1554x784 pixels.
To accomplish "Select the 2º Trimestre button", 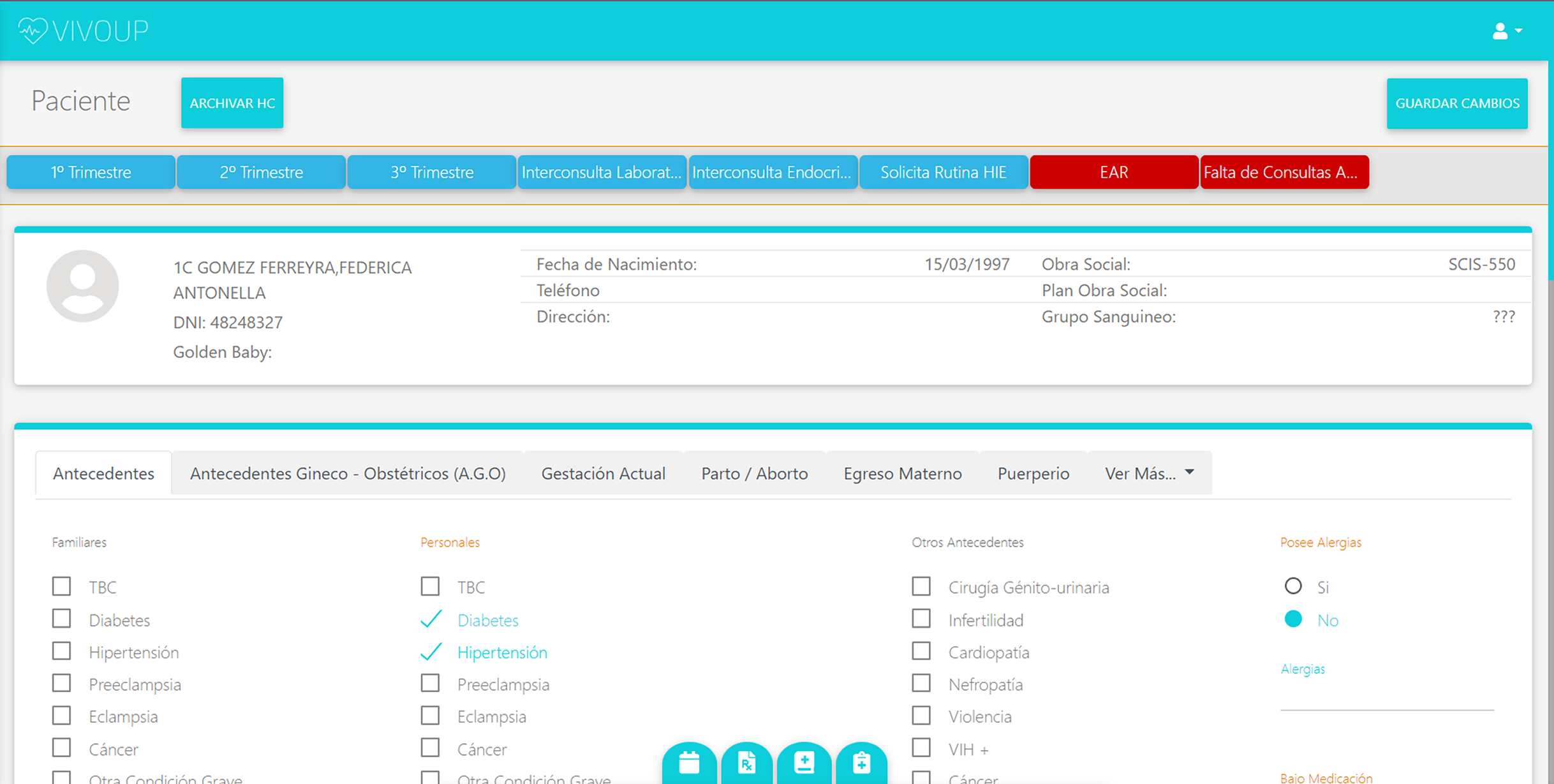I will 261,172.
